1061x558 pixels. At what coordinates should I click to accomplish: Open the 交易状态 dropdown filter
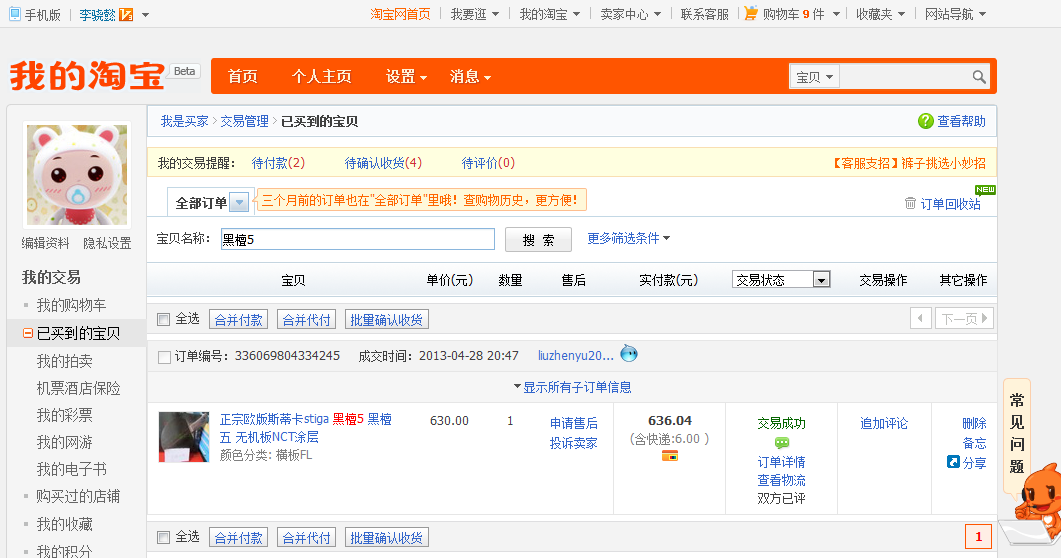click(x=781, y=280)
